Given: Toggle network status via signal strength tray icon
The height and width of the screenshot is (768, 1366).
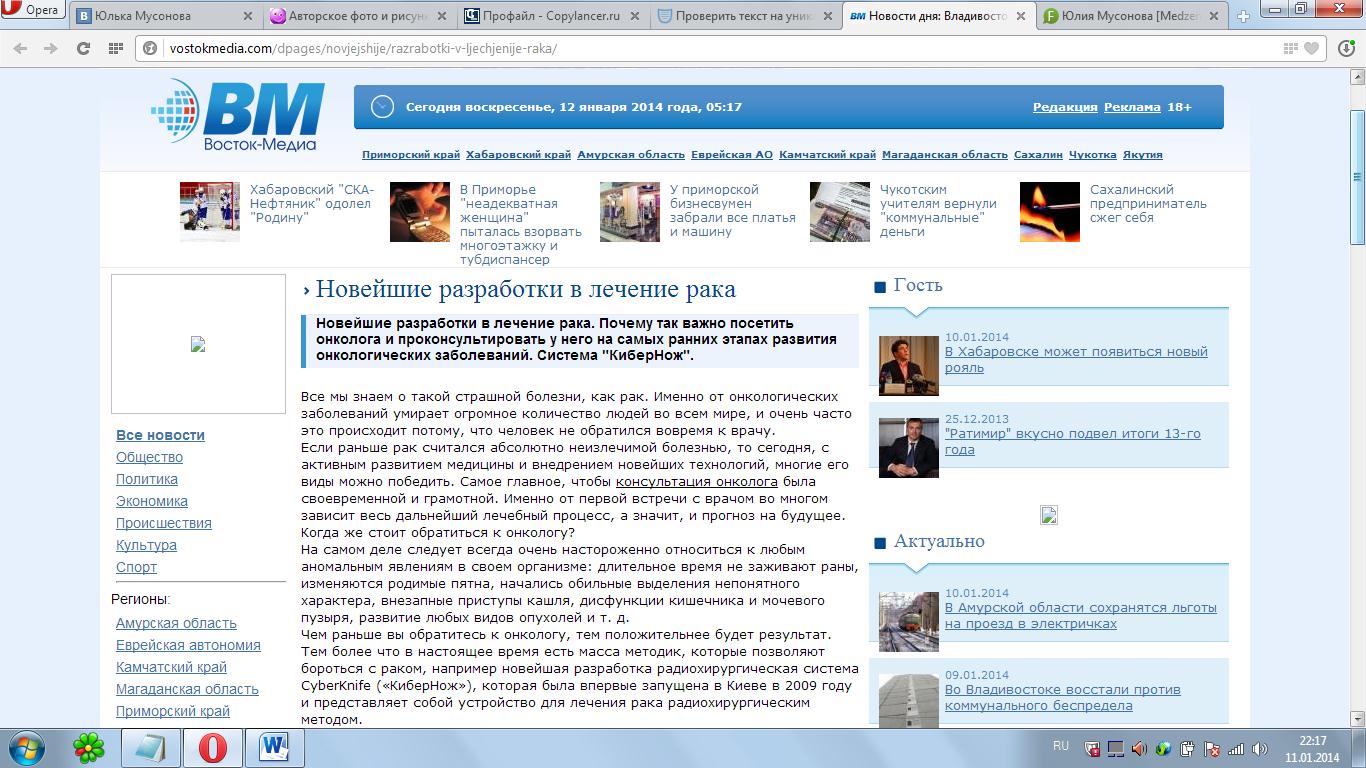Looking at the screenshot, I should (x=1235, y=747).
